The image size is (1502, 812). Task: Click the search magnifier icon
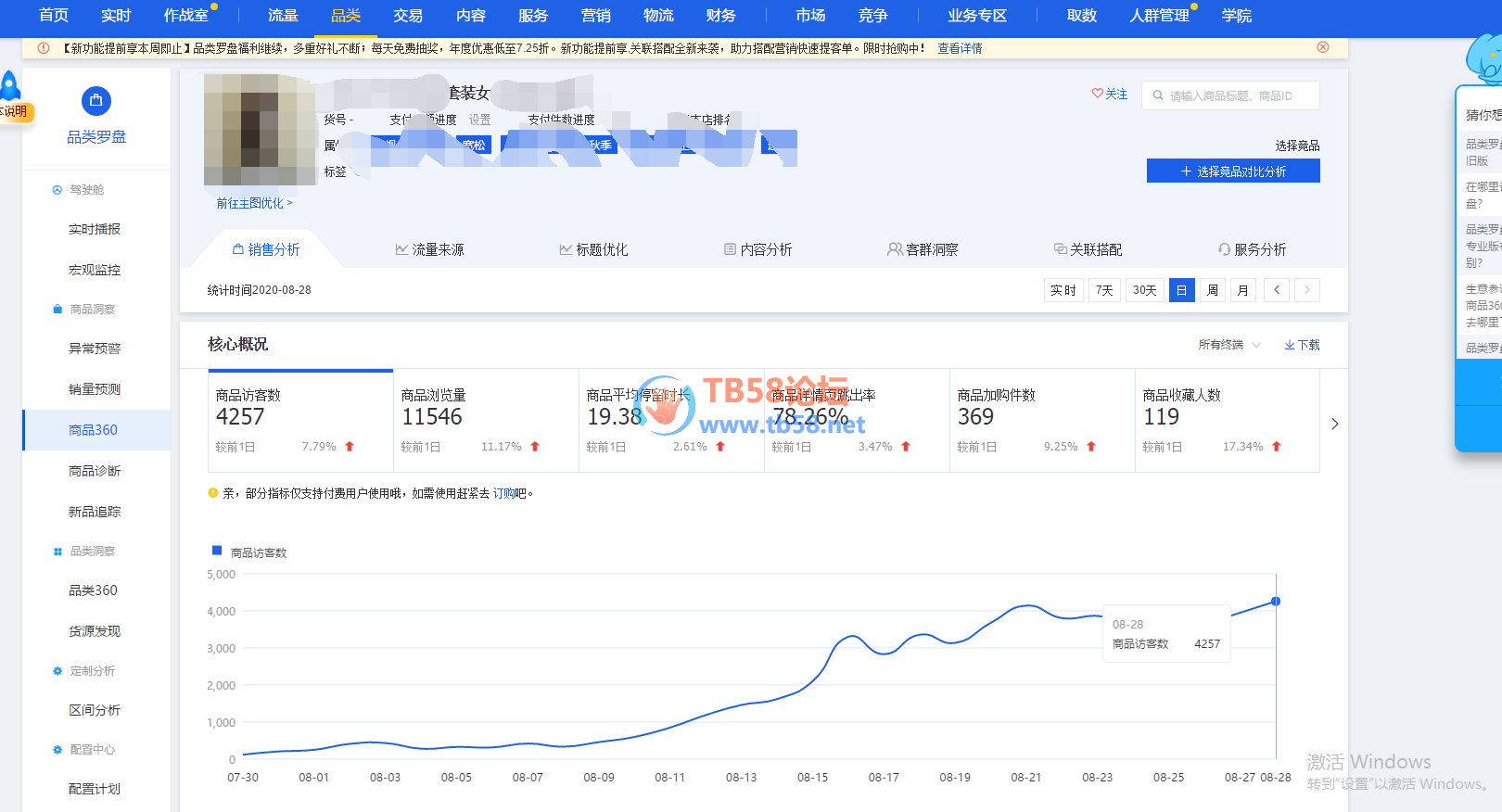coord(1158,95)
